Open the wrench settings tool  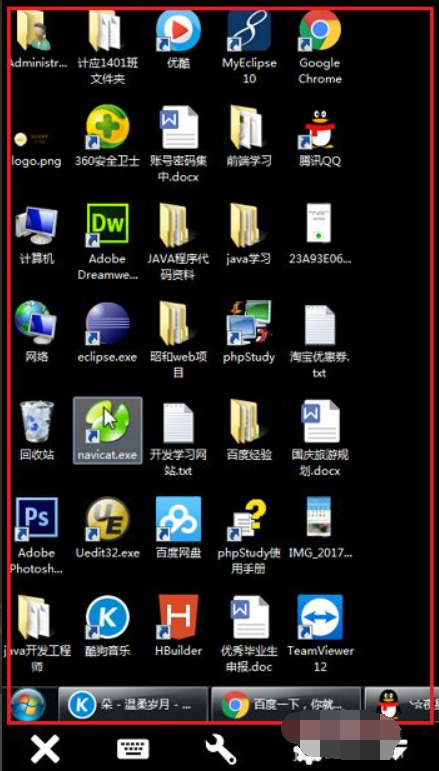click(x=221, y=749)
